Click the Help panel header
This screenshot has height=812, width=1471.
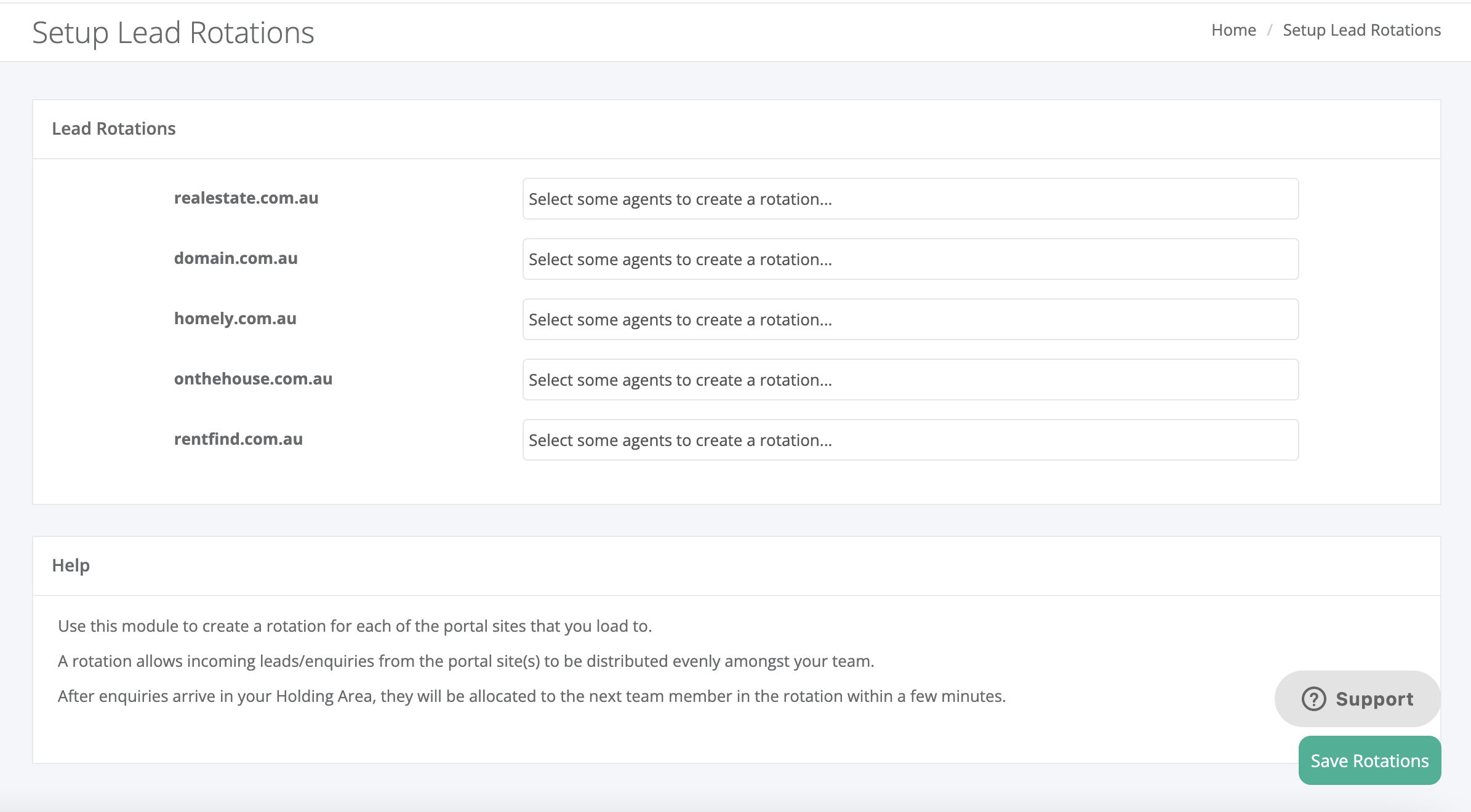(71, 565)
